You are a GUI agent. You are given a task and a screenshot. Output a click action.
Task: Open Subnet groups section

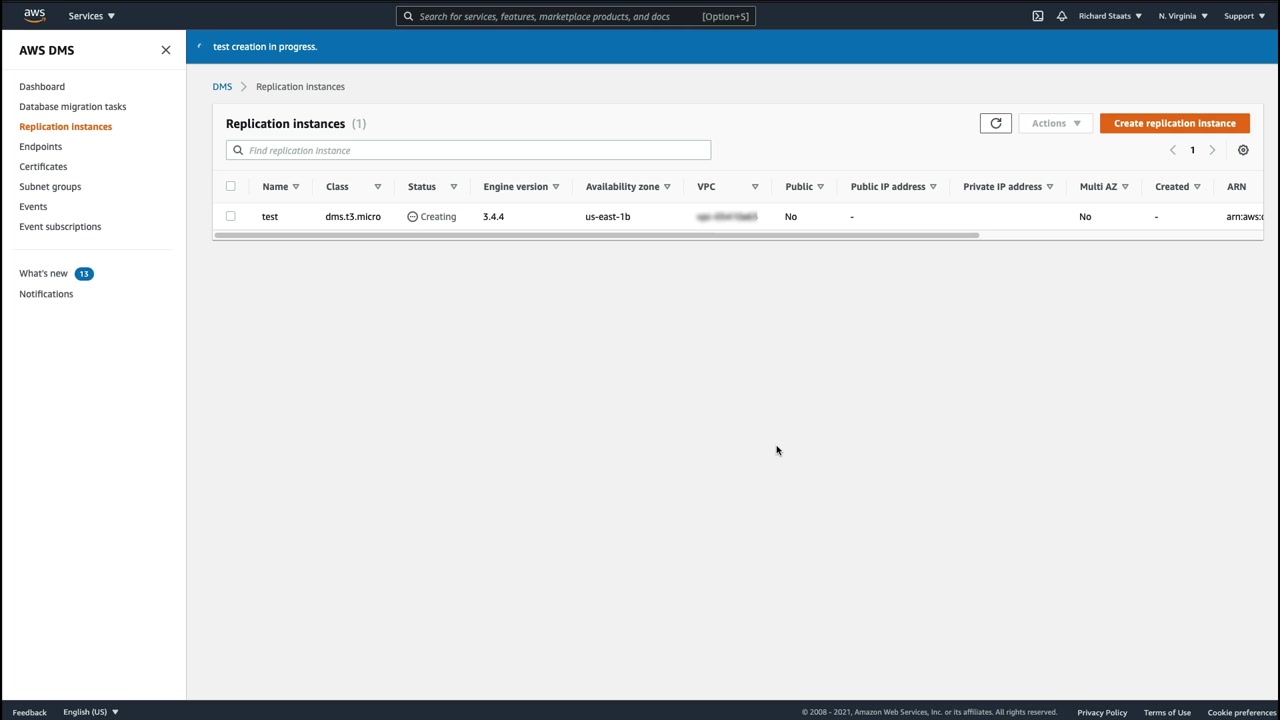pyautogui.click(x=50, y=187)
